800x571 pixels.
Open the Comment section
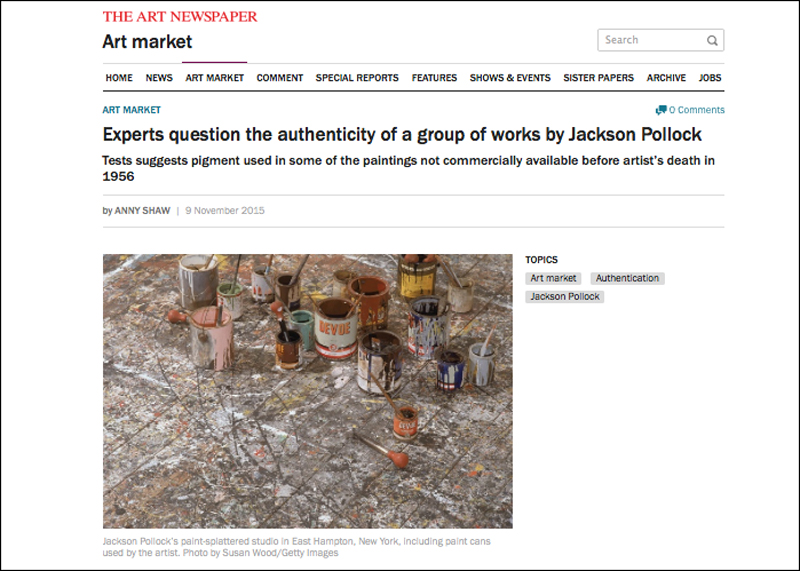(280, 78)
